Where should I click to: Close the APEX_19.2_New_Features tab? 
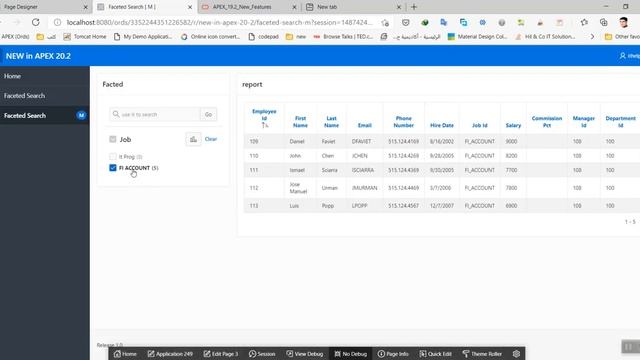click(x=294, y=7)
